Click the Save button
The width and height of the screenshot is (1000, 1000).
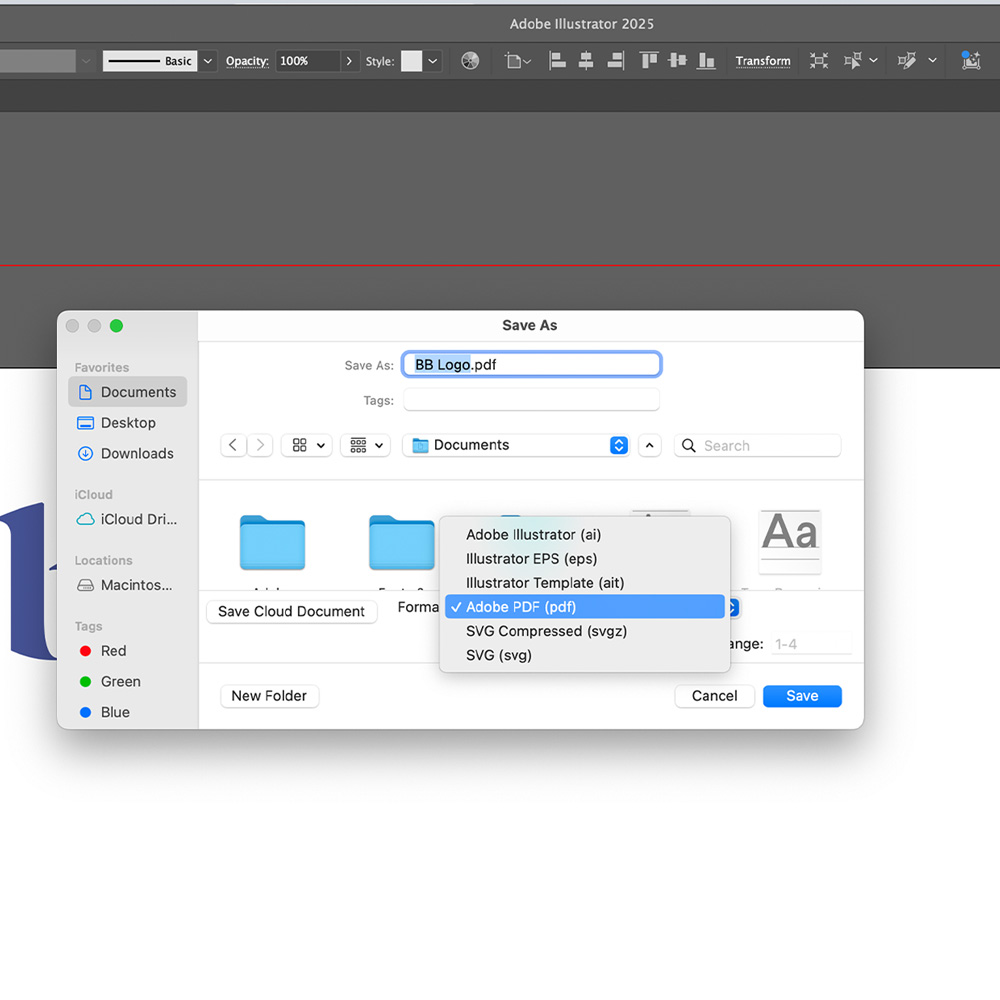pos(802,696)
